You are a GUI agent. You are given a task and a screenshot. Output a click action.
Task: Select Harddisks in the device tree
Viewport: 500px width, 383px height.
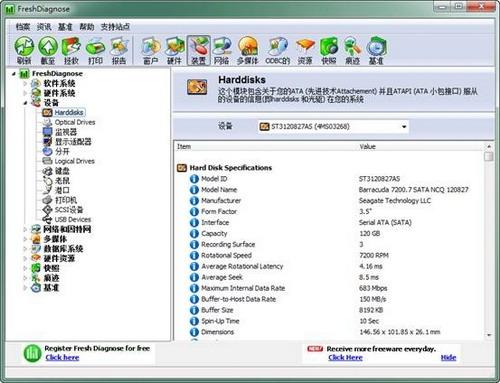coord(69,112)
